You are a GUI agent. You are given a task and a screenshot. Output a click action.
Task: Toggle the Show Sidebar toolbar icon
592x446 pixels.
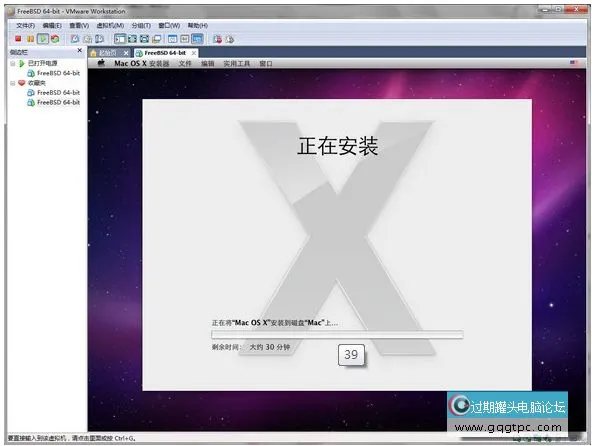[x=120, y=39]
